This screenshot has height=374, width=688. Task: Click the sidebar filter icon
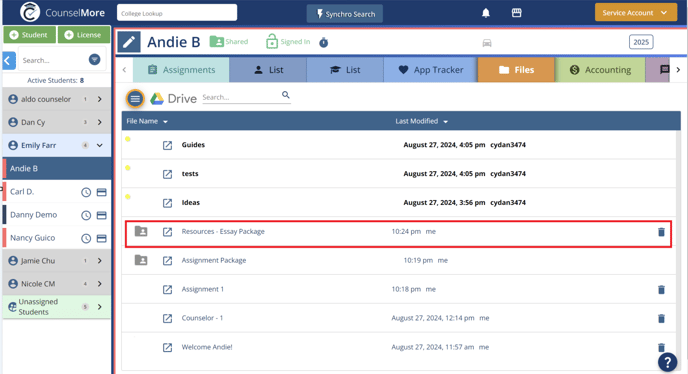(x=94, y=60)
